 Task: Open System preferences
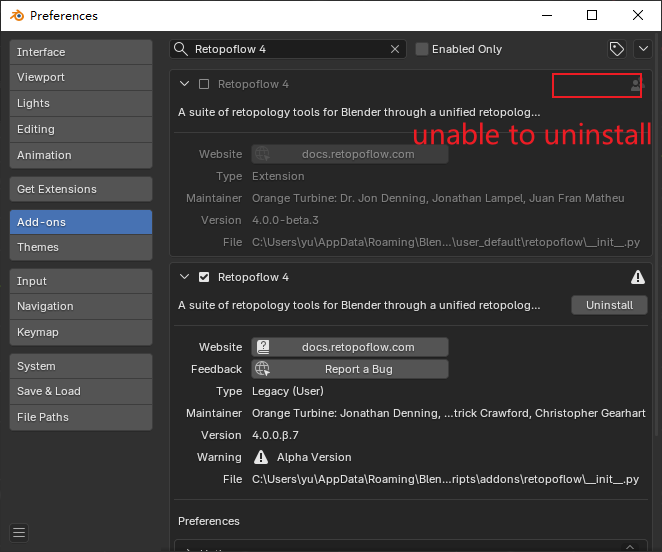tap(81, 366)
